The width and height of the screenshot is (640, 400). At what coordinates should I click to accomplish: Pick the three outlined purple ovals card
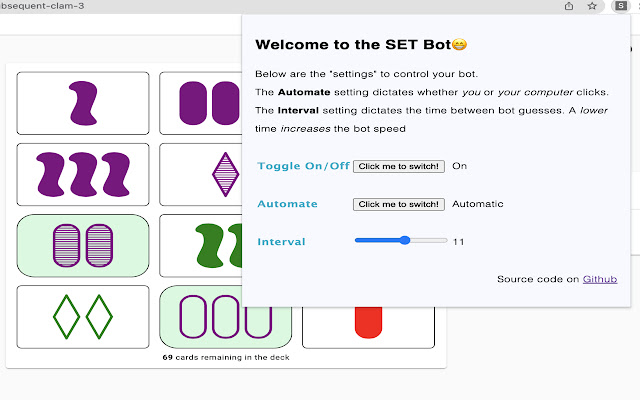click(x=225, y=317)
